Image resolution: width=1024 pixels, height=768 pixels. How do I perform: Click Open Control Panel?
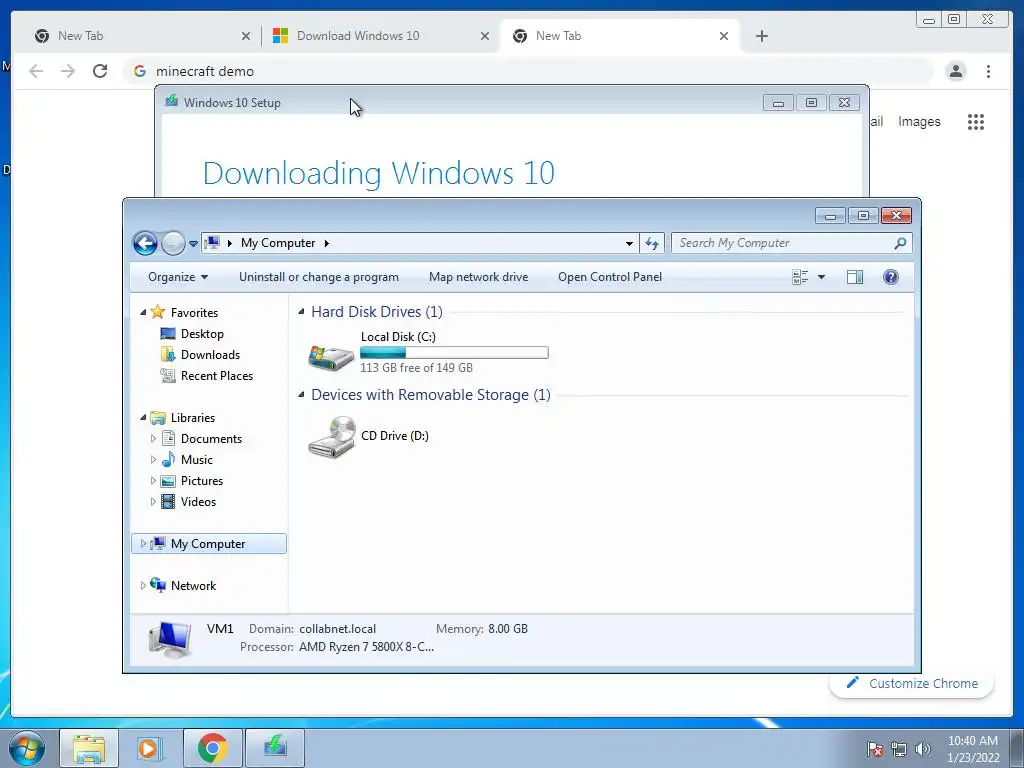pyautogui.click(x=610, y=277)
